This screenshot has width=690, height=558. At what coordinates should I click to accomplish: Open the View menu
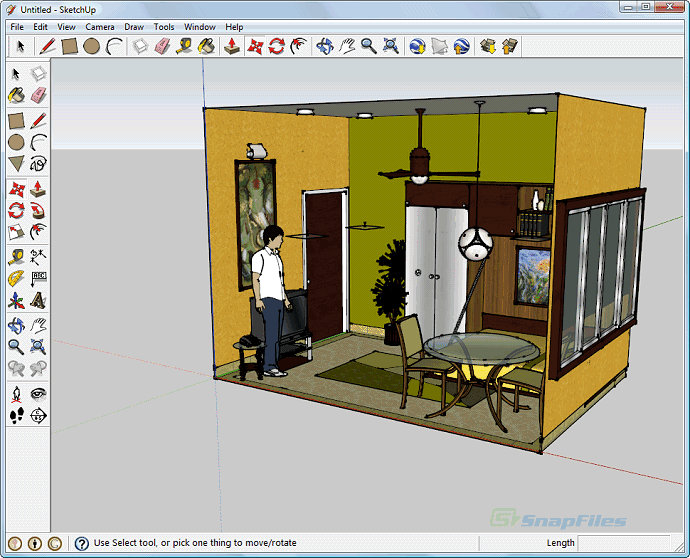point(66,27)
